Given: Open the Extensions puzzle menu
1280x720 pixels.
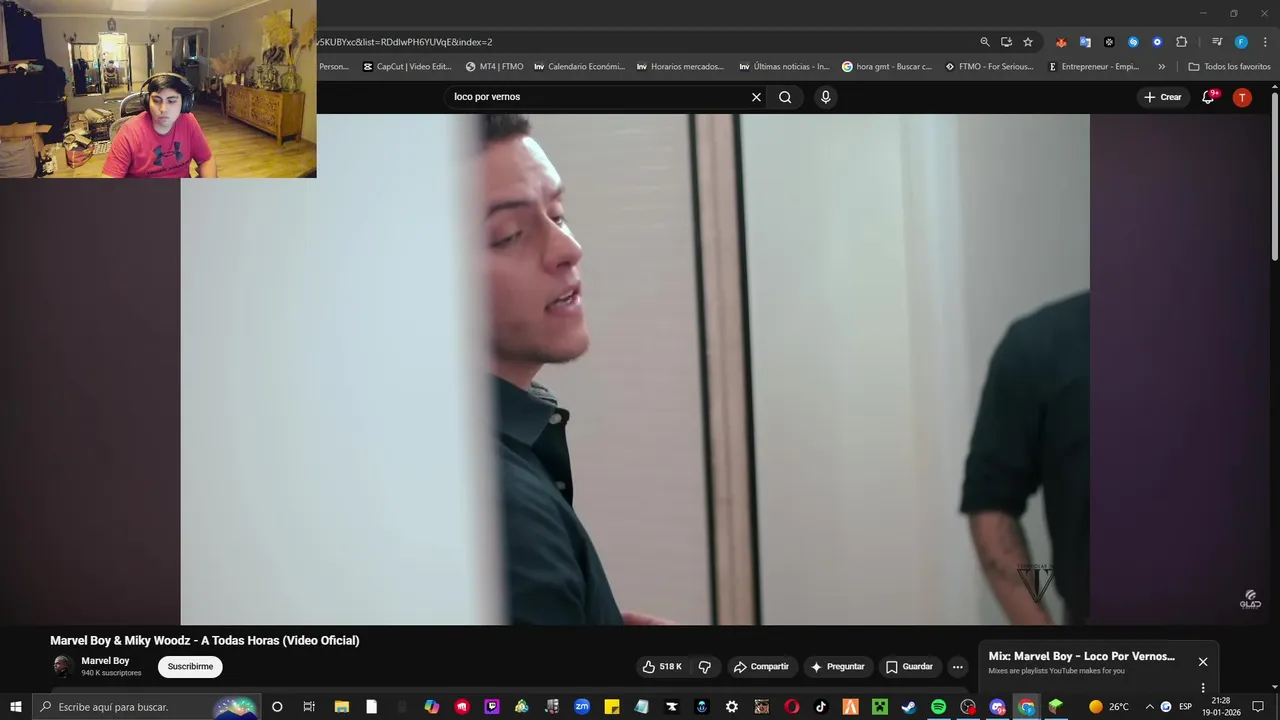Looking at the screenshot, I should point(1181,42).
